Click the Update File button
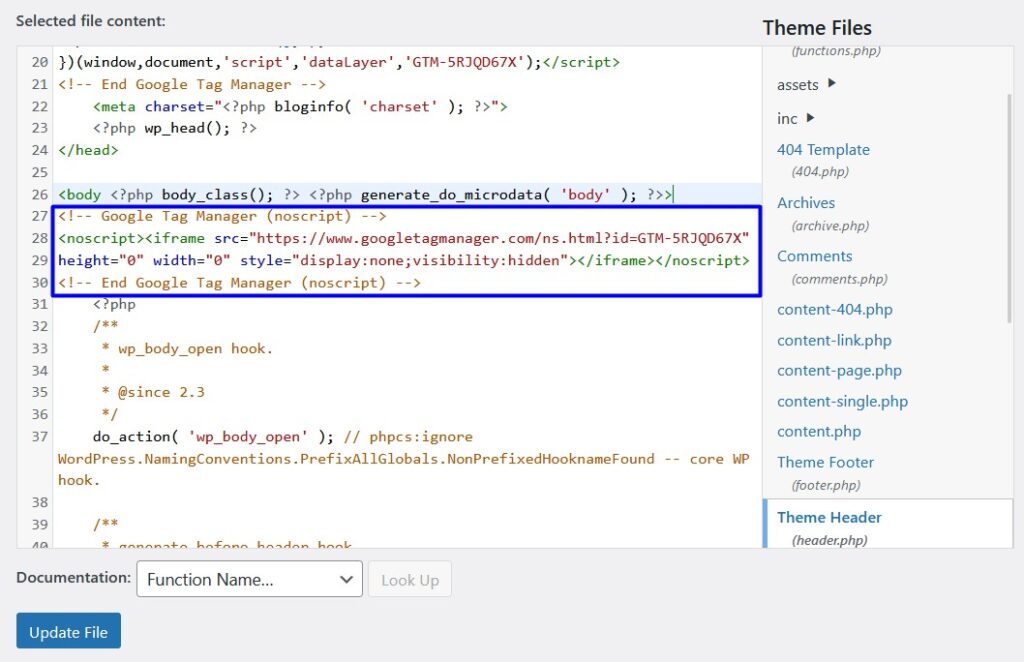The width and height of the screenshot is (1024, 662). [x=69, y=631]
